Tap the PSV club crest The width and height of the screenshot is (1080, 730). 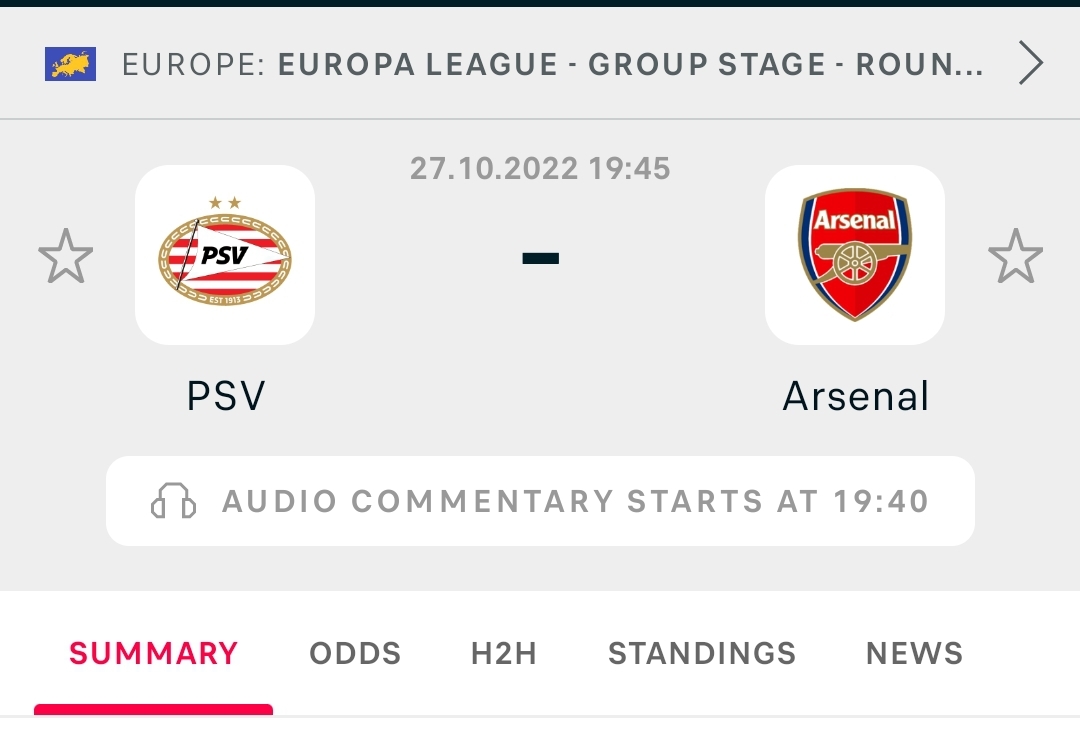click(x=225, y=255)
